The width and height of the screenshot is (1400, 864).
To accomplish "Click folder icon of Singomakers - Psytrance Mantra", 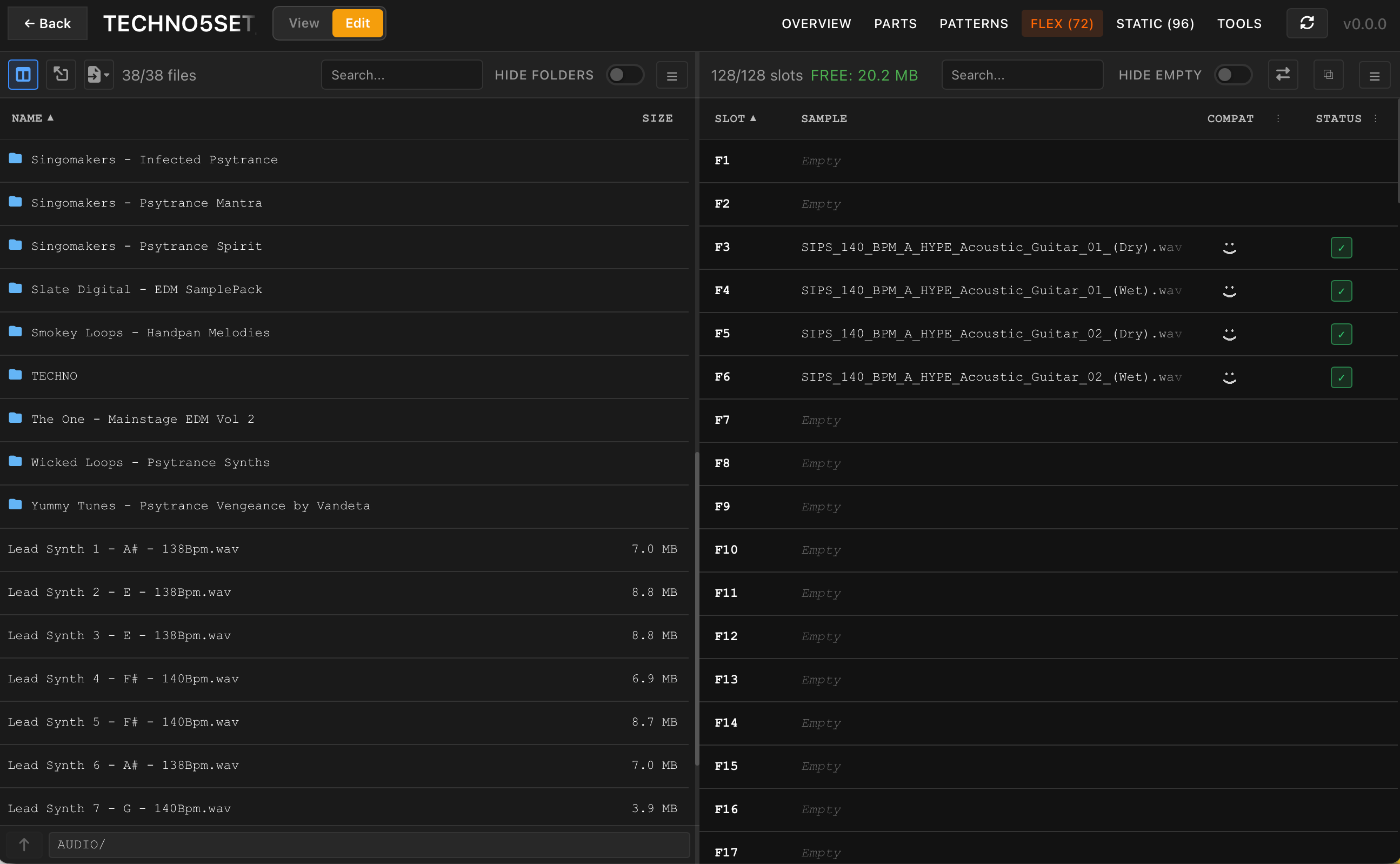I will tap(16, 202).
